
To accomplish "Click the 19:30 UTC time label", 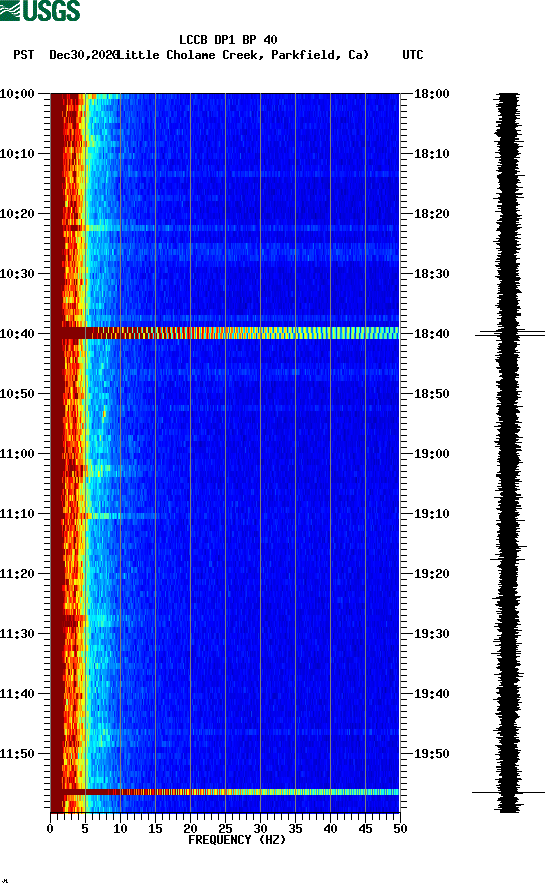I will pos(432,634).
